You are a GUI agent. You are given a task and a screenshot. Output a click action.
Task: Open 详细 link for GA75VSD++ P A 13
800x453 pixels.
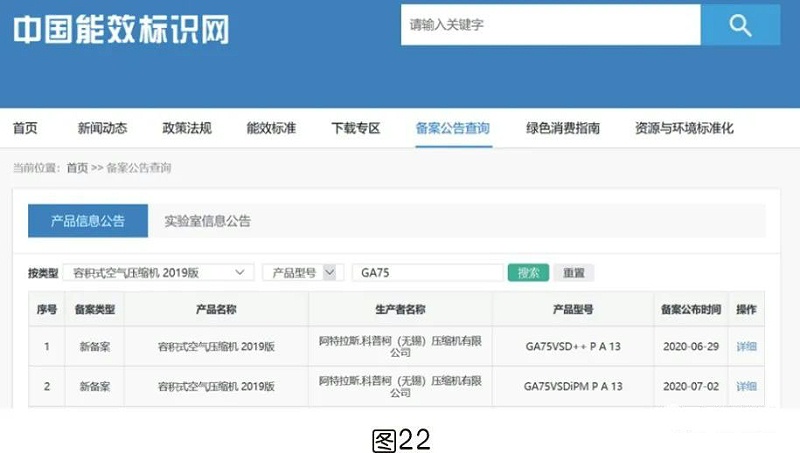[x=746, y=346]
